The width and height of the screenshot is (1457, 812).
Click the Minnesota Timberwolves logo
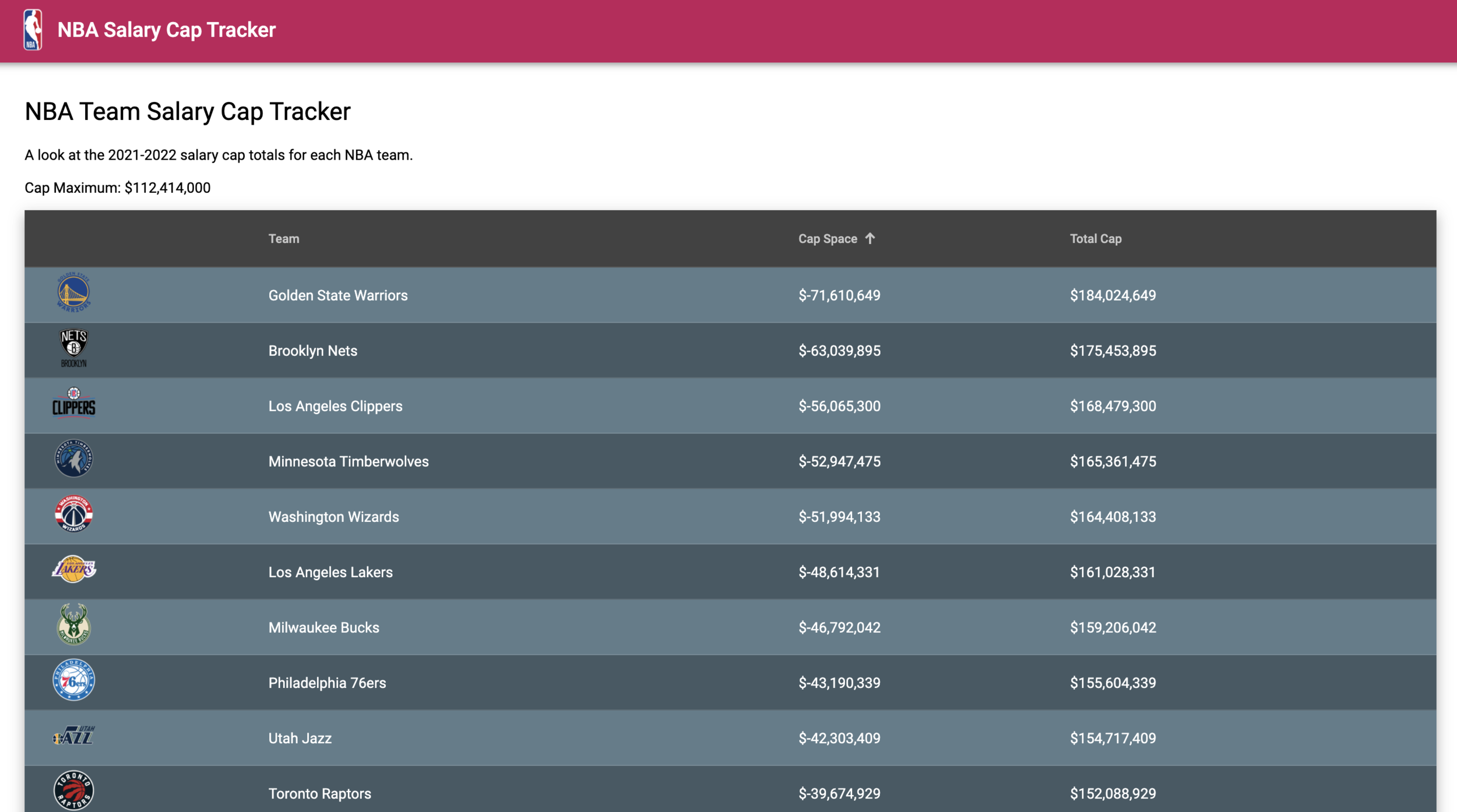(x=73, y=458)
